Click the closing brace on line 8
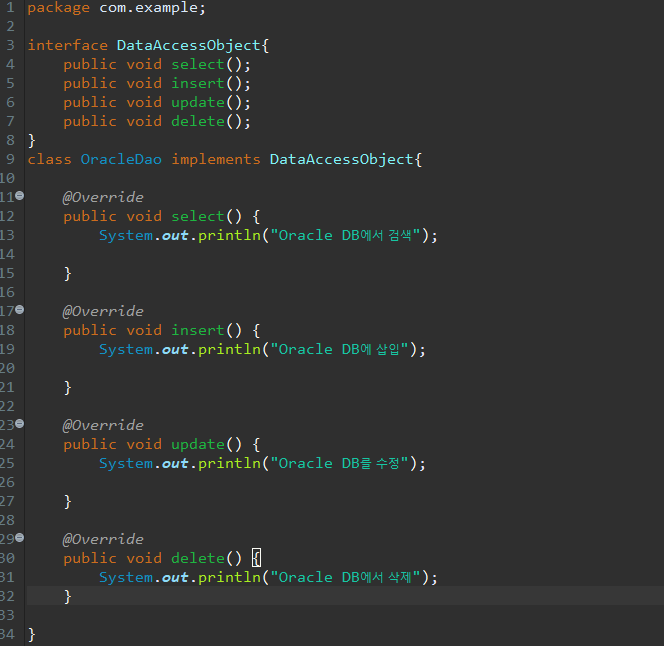The height and width of the screenshot is (646, 664). point(31,141)
